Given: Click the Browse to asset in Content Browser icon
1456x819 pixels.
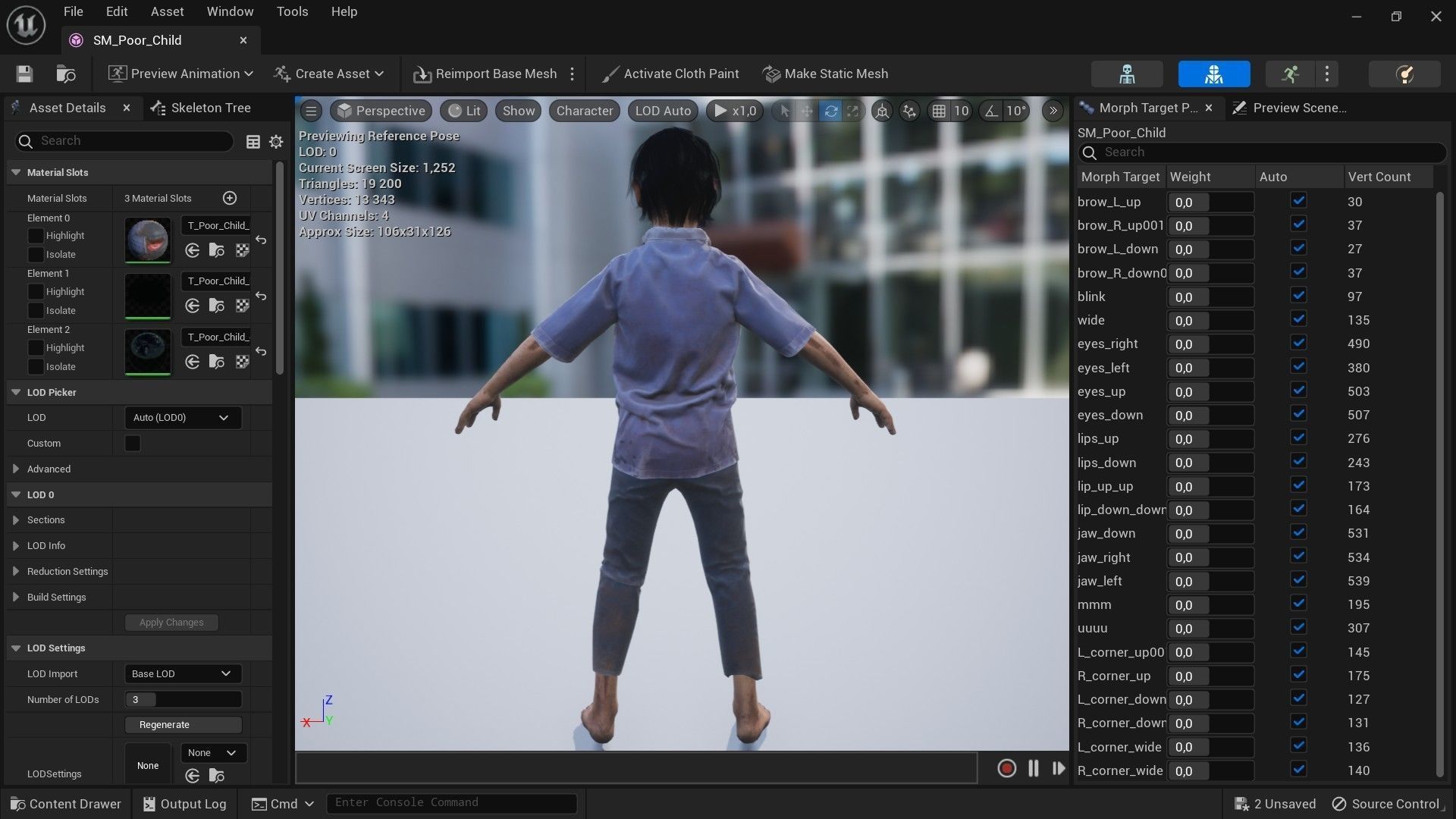Looking at the screenshot, I should click(x=66, y=74).
